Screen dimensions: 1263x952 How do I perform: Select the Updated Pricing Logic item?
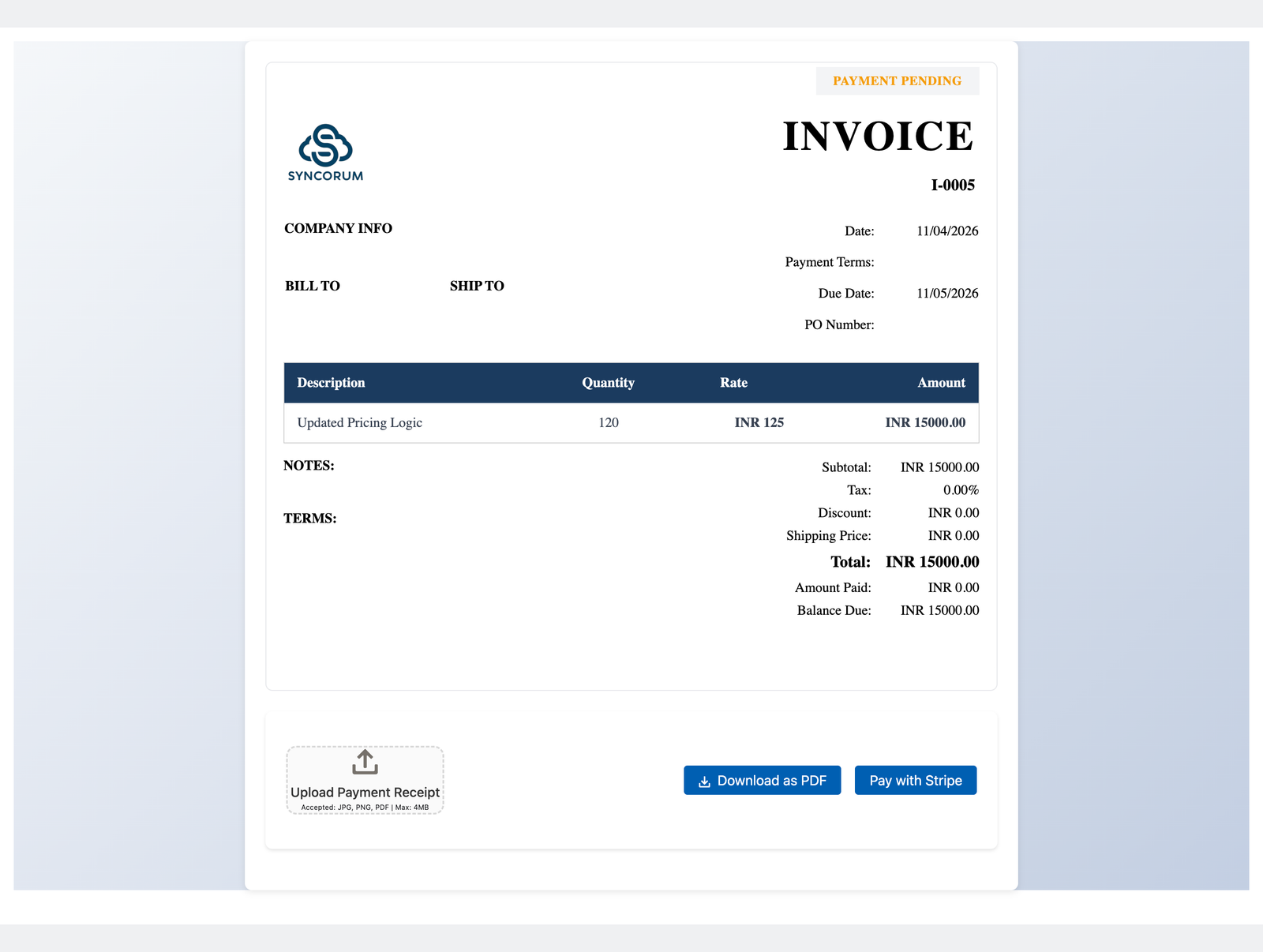(x=360, y=422)
